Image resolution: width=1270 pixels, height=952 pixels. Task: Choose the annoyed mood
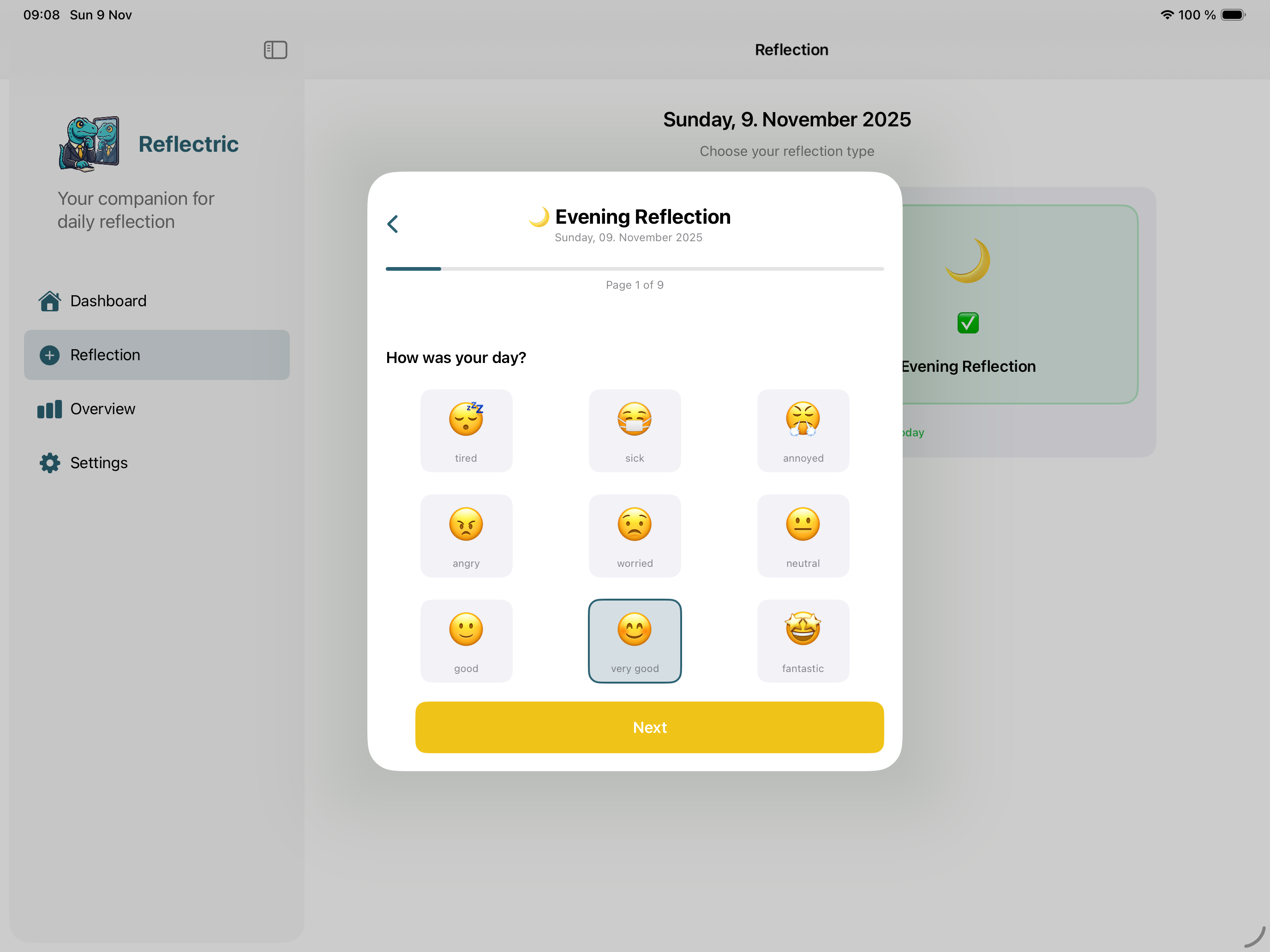tap(803, 430)
